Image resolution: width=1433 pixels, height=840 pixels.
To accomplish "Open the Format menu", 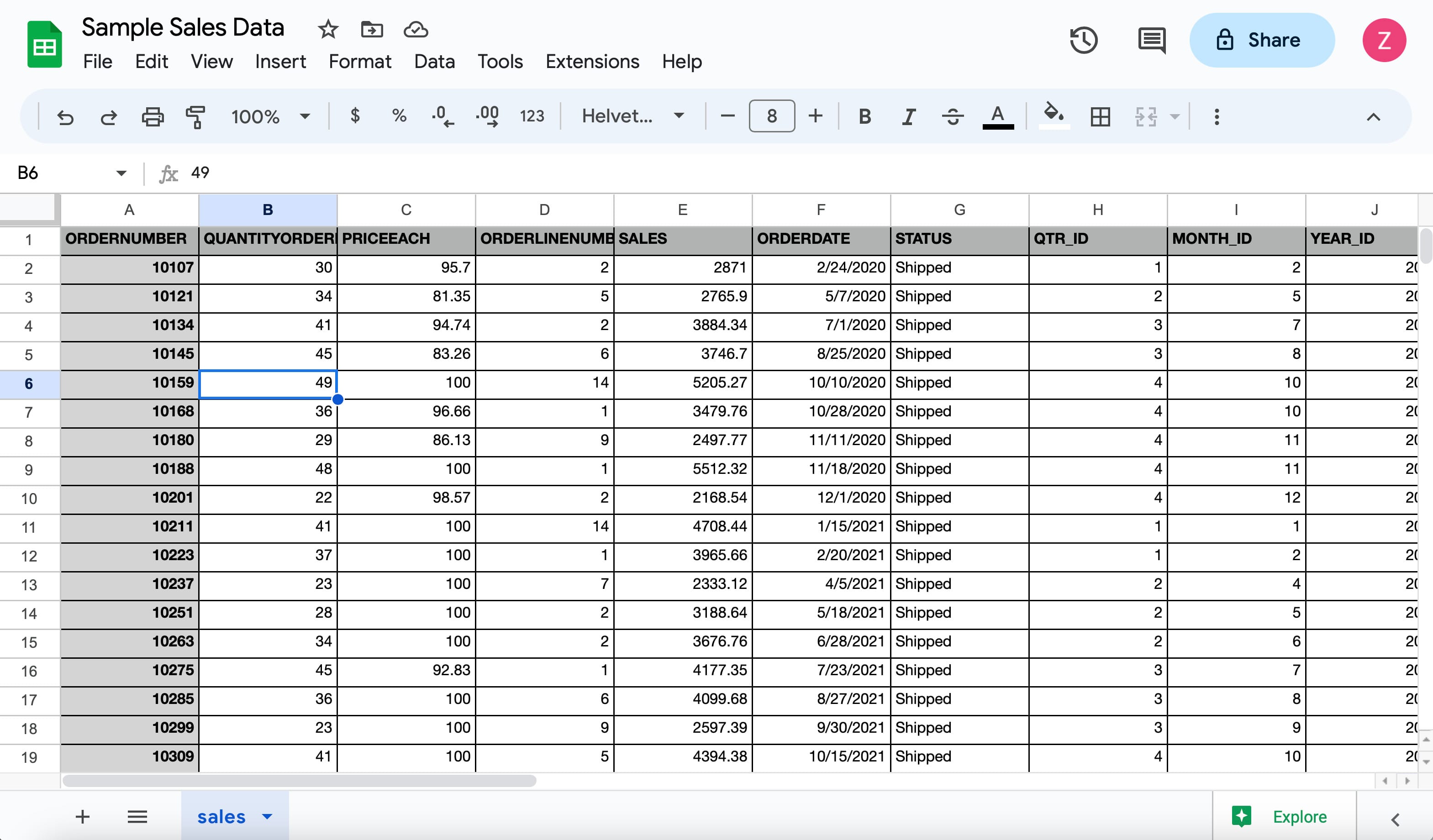I will coord(360,61).
